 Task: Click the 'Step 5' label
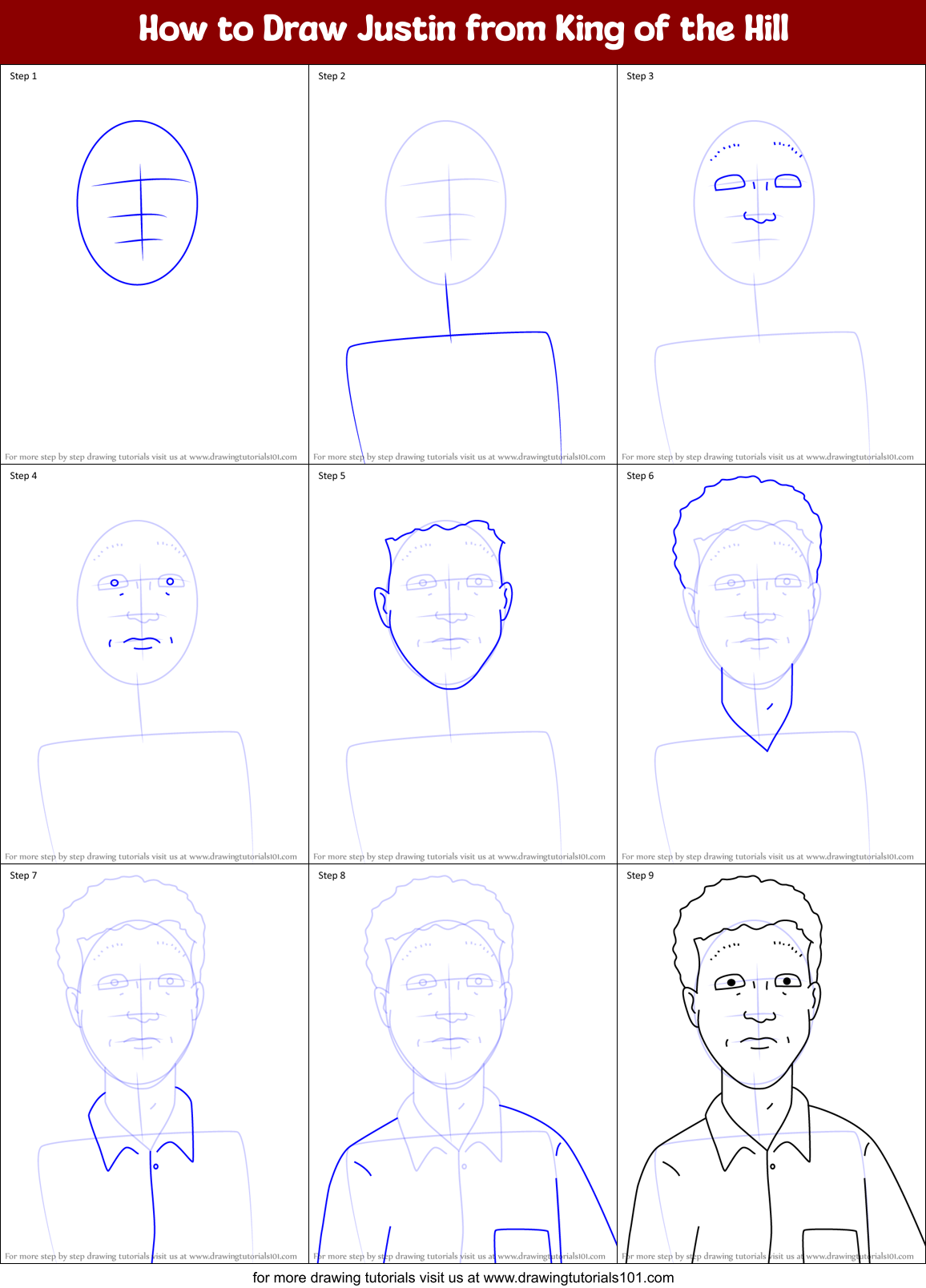click(x=332, y=476)
